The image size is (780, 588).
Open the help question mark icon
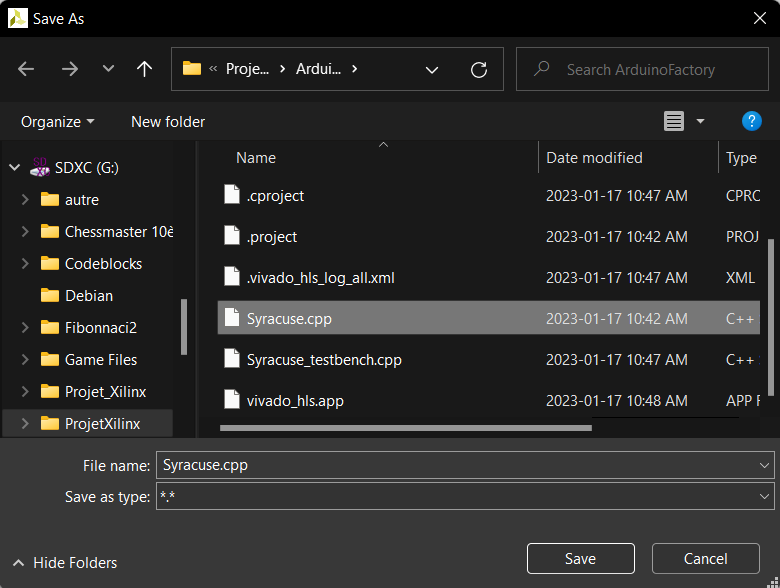pos(752,121)
